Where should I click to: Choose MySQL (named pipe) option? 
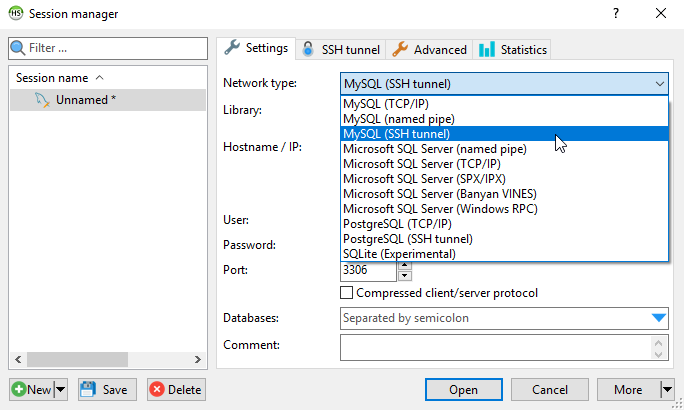(x=504, y=119)
